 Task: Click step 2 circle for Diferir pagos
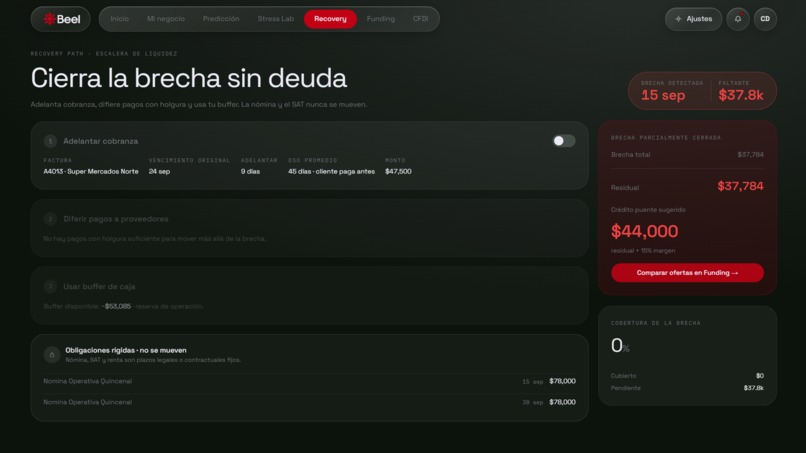[x=50, y=219]
